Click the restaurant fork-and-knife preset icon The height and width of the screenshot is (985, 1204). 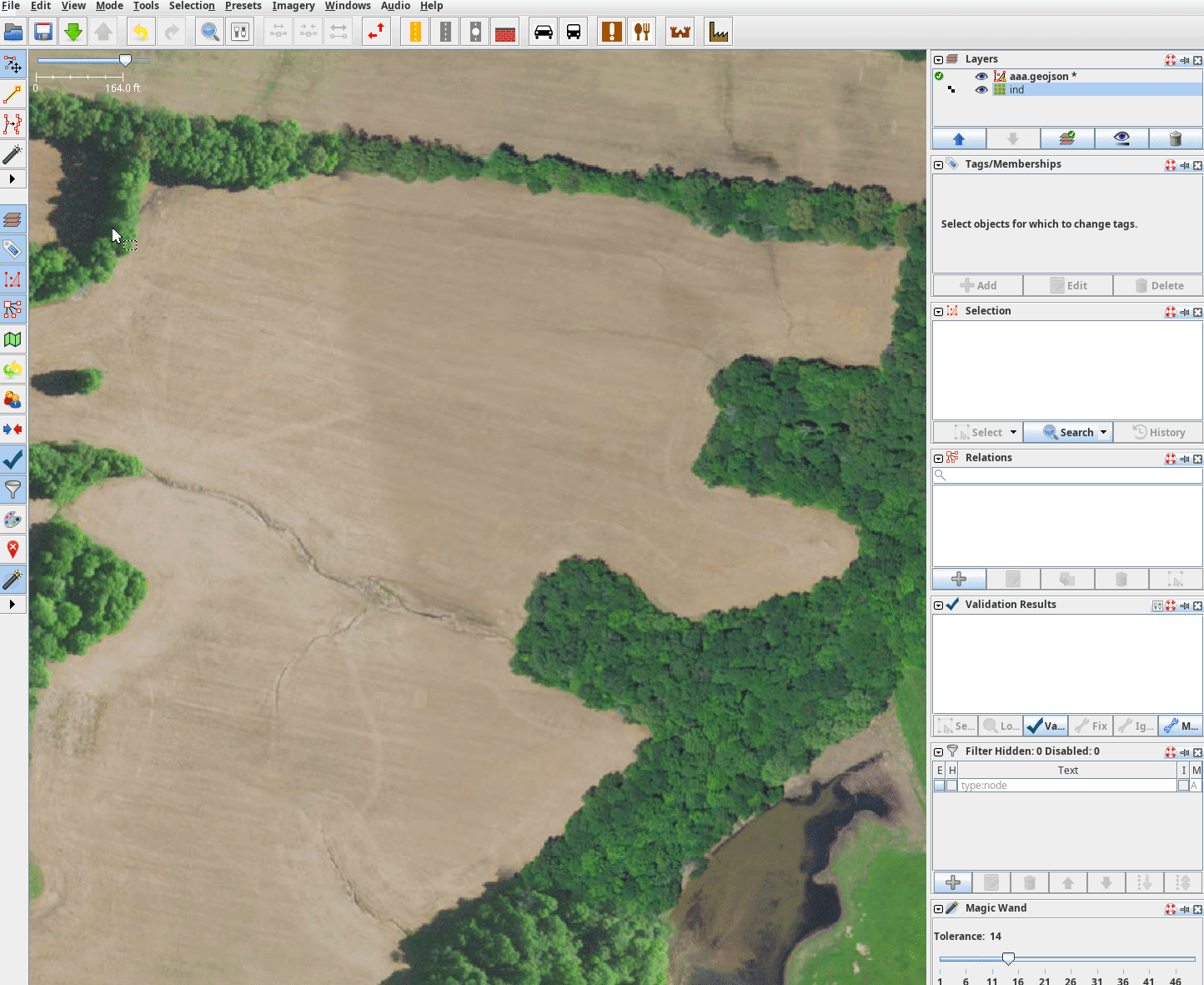pyautogui.click(x=642, y=33)
